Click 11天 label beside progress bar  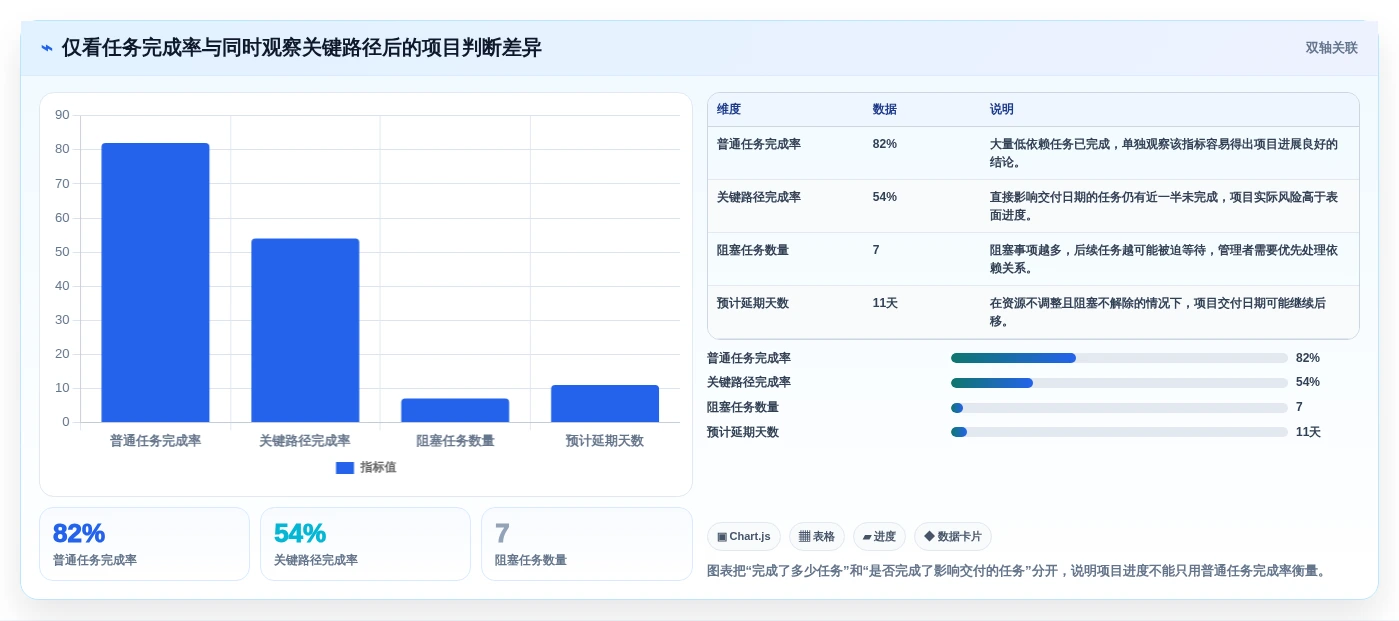tap(1308, 432)
